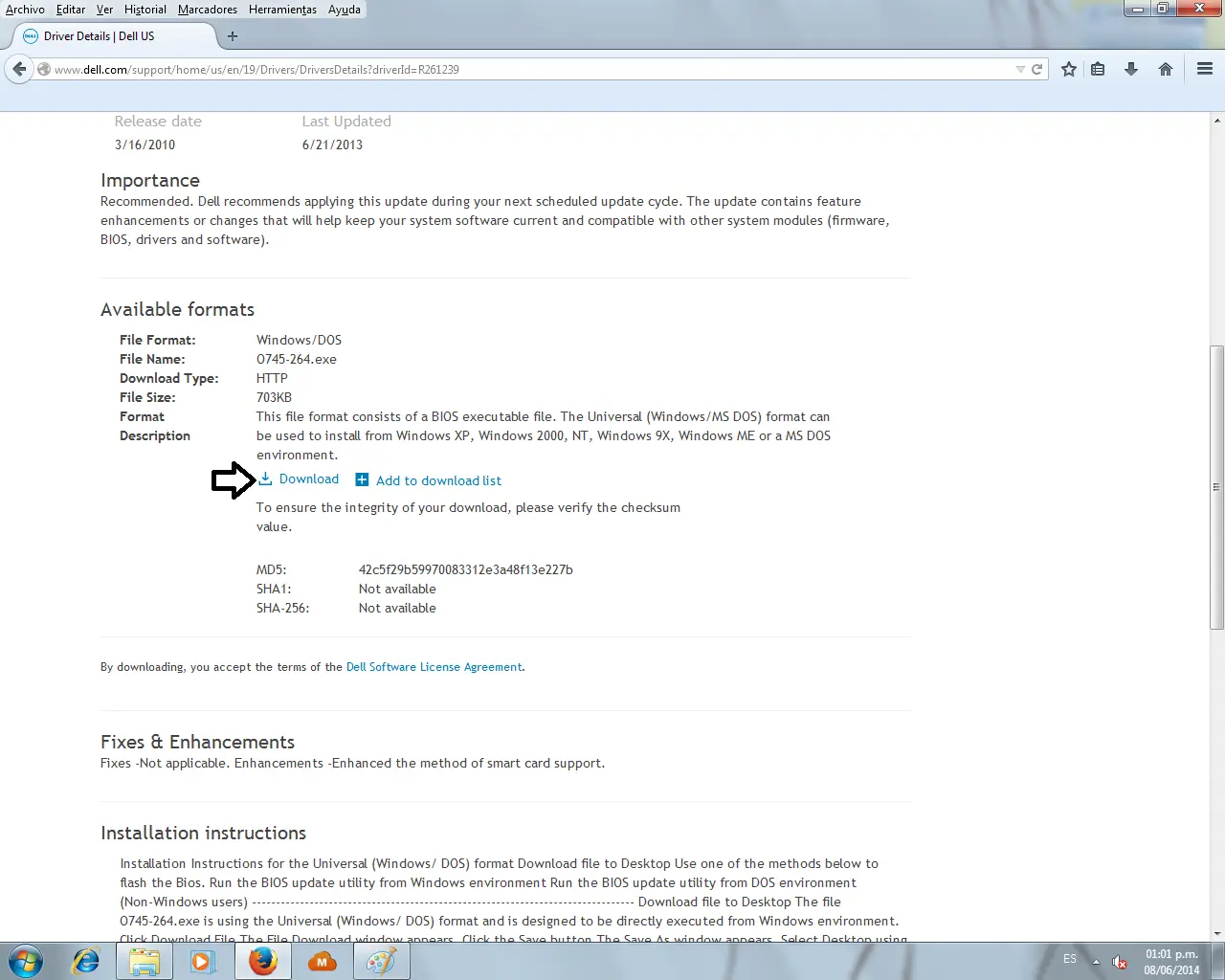This screenshot has height=980, width=1225.
Task: Click the Available formats heading
Action: pos(178,309)
